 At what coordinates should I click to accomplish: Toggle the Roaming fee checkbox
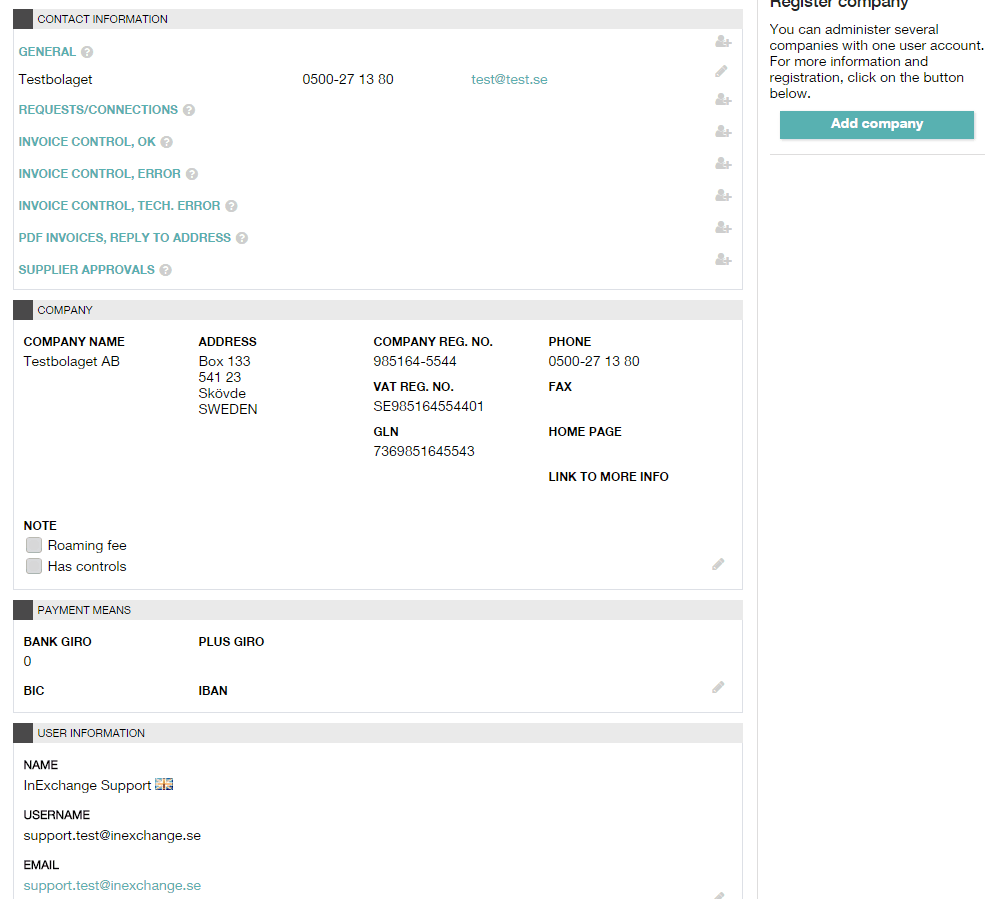34,545
